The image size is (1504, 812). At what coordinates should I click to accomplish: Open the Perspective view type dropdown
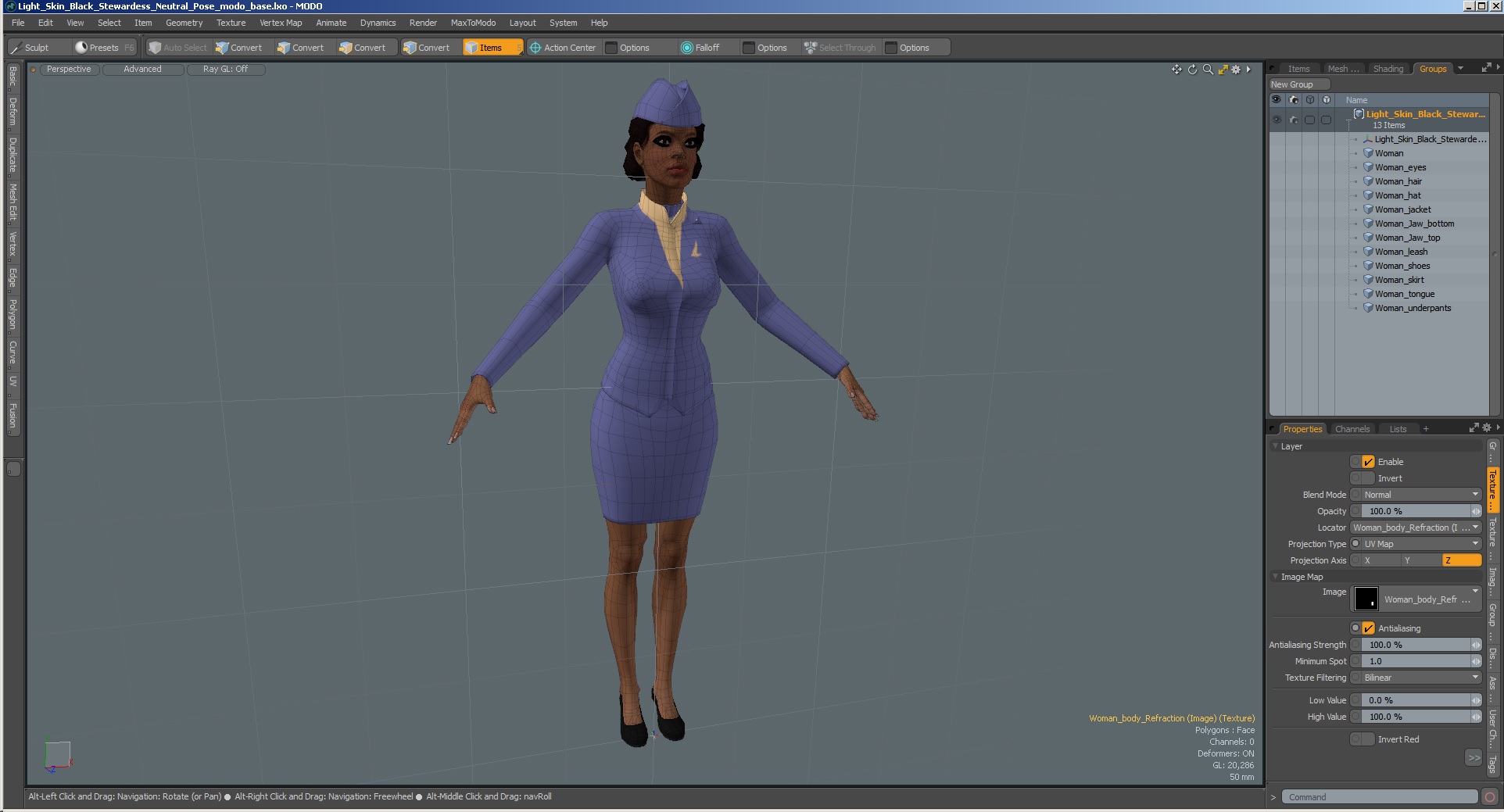tap(69, 70)
